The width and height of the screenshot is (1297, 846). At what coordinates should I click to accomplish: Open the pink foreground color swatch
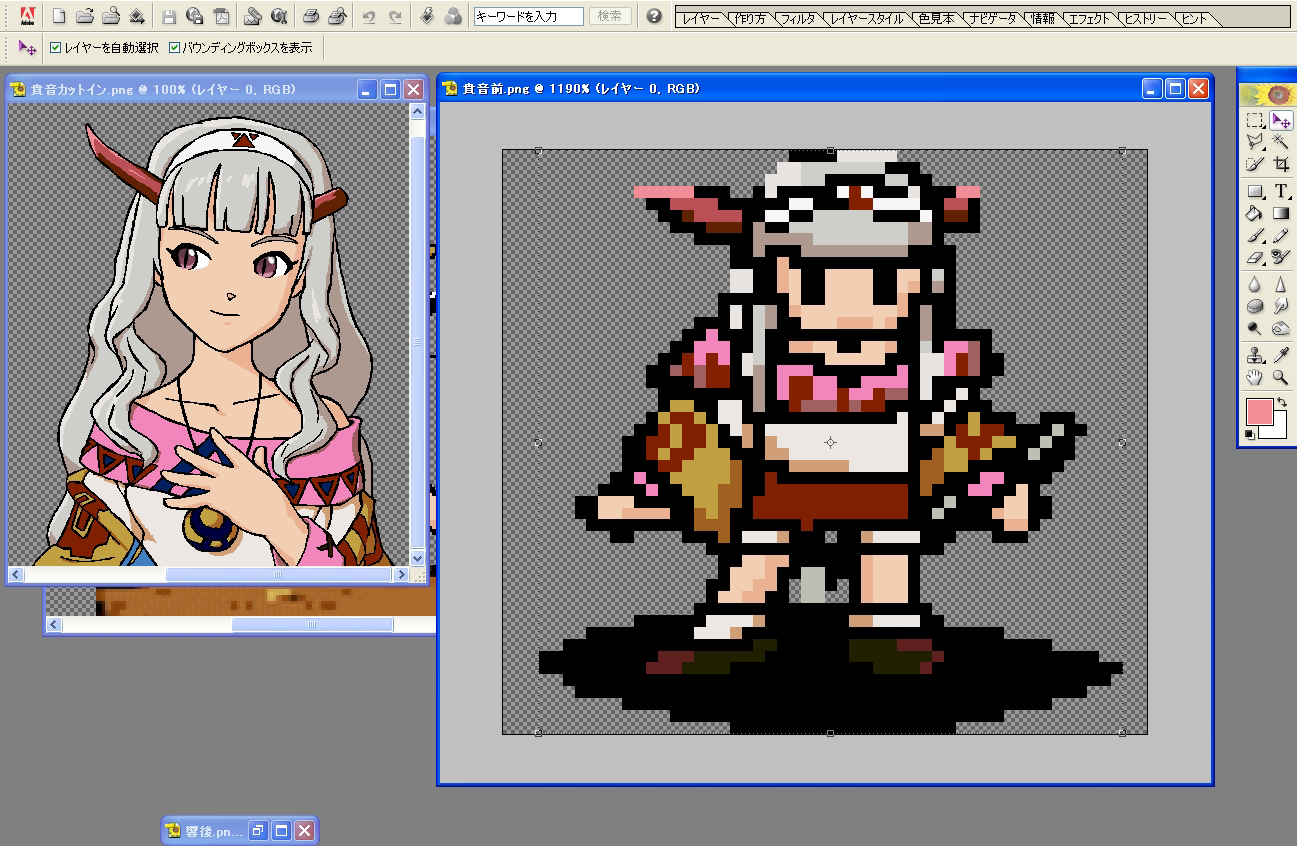pyautogui.click(x=1258, y=411)
